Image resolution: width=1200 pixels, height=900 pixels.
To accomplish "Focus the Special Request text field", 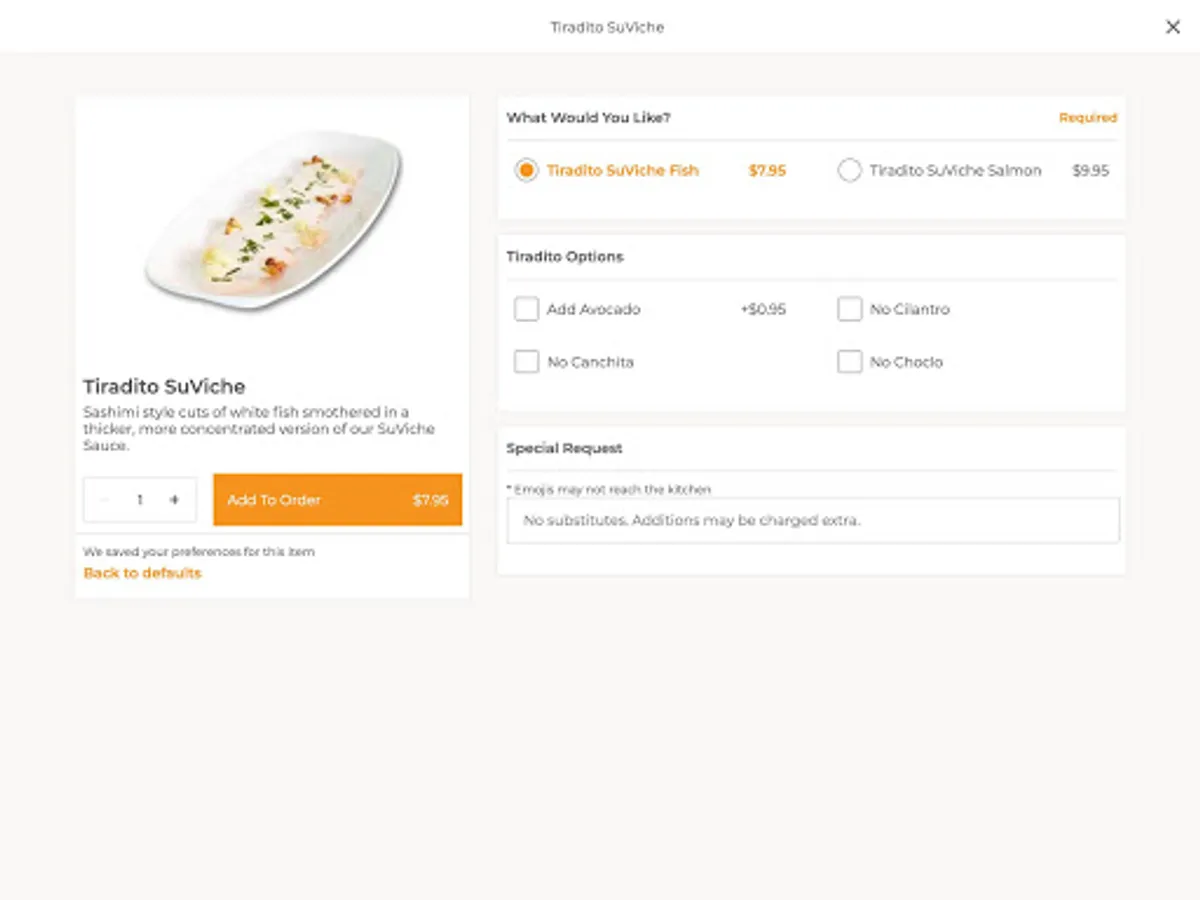I will coord(812,521).
